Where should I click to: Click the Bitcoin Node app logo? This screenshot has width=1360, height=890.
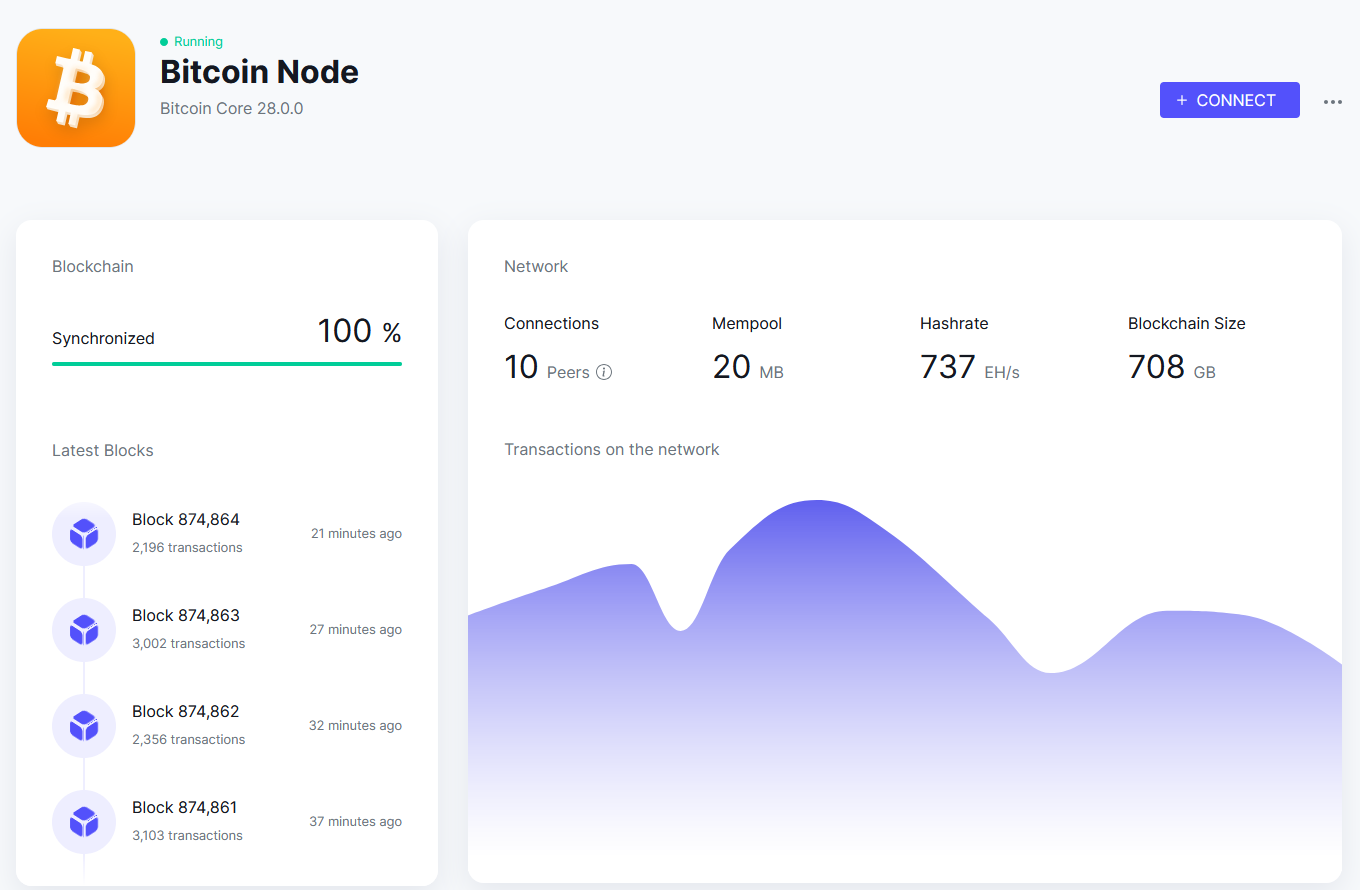[x=76, y=88]
